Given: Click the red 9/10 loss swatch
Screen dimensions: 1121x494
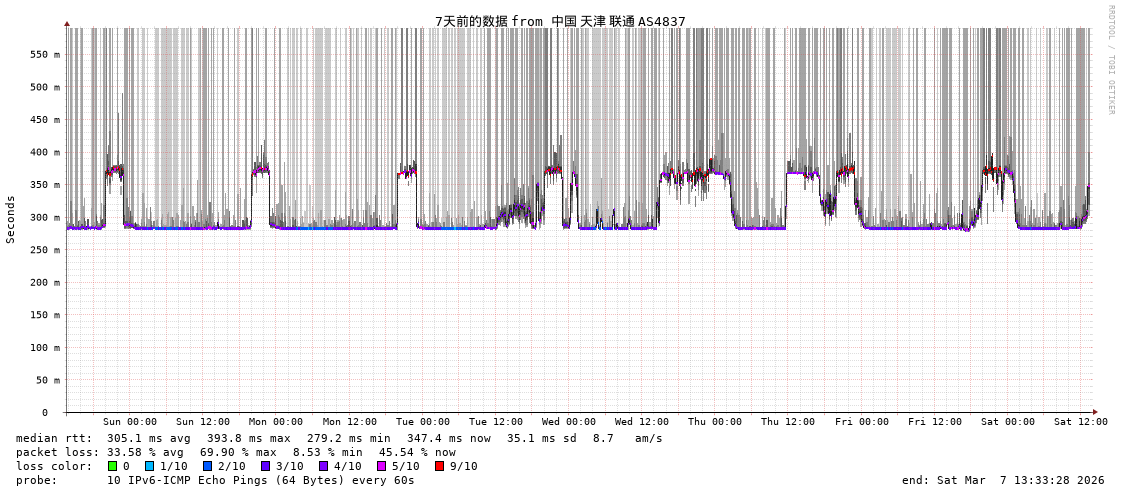Looking at the screenshot, I should (439, 466).
